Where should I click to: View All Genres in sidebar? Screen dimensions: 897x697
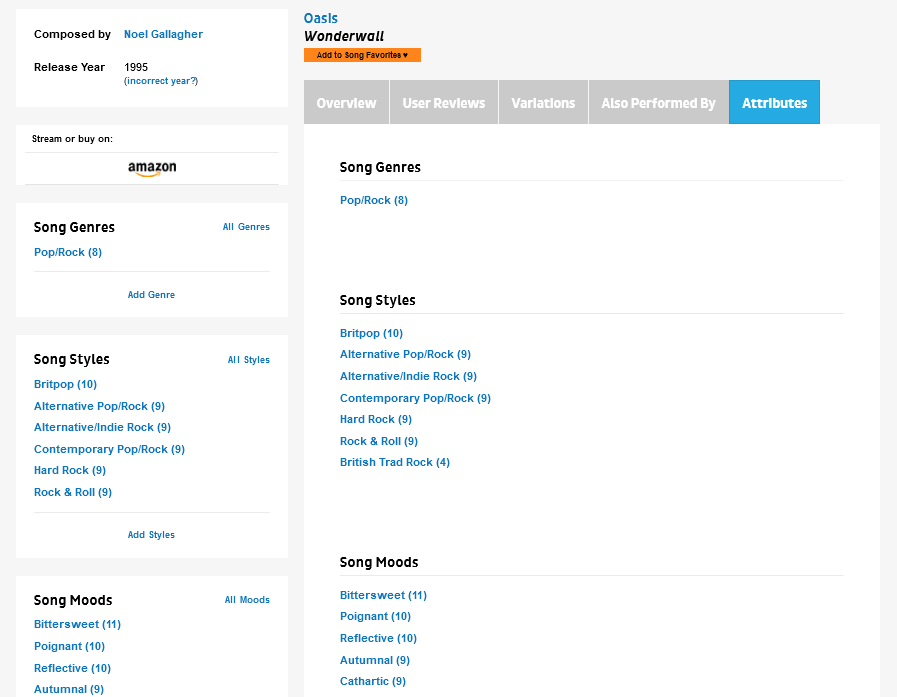coord(246,227)
